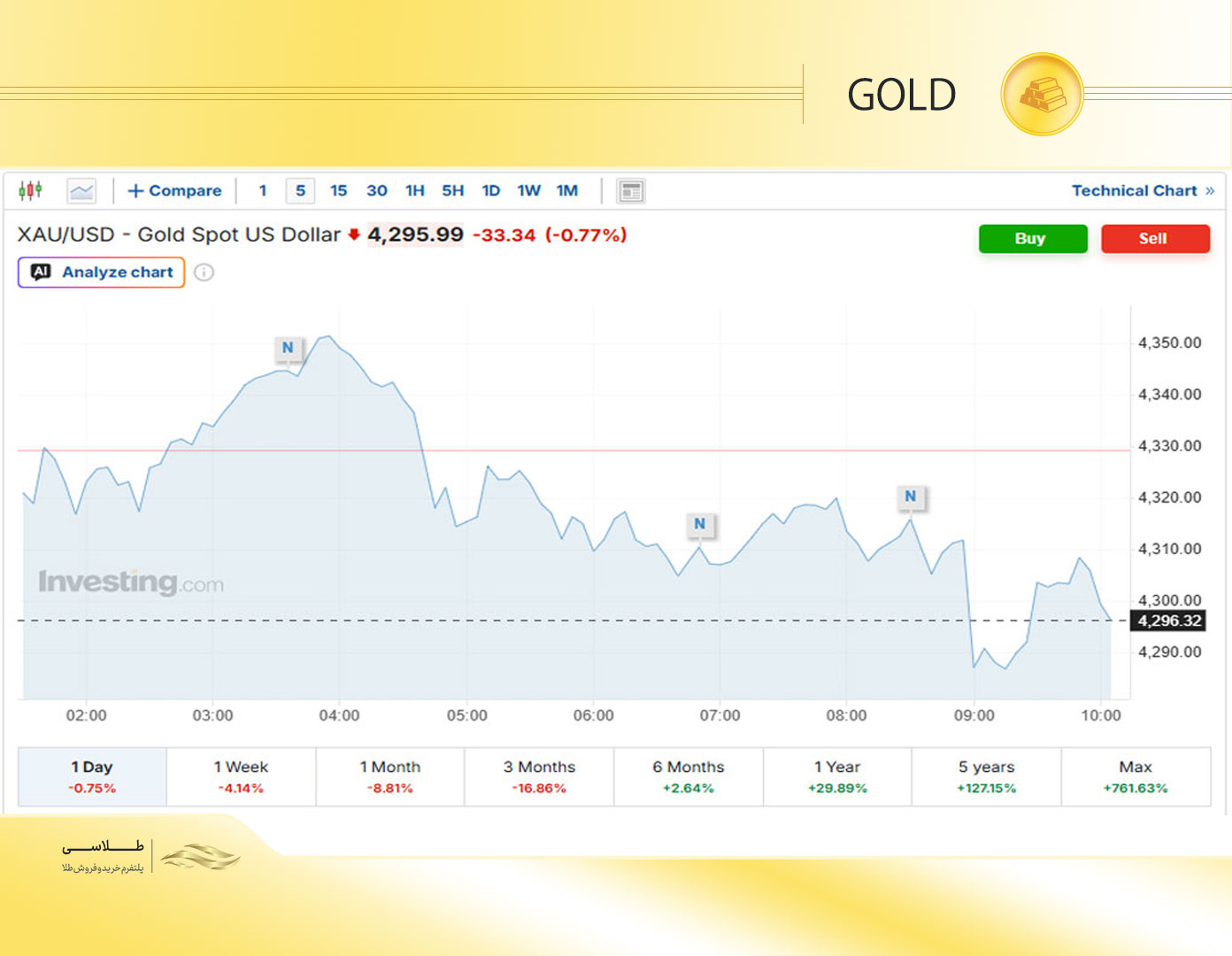
Task: Switch to the 5H interval
Action: coord(453,190)
